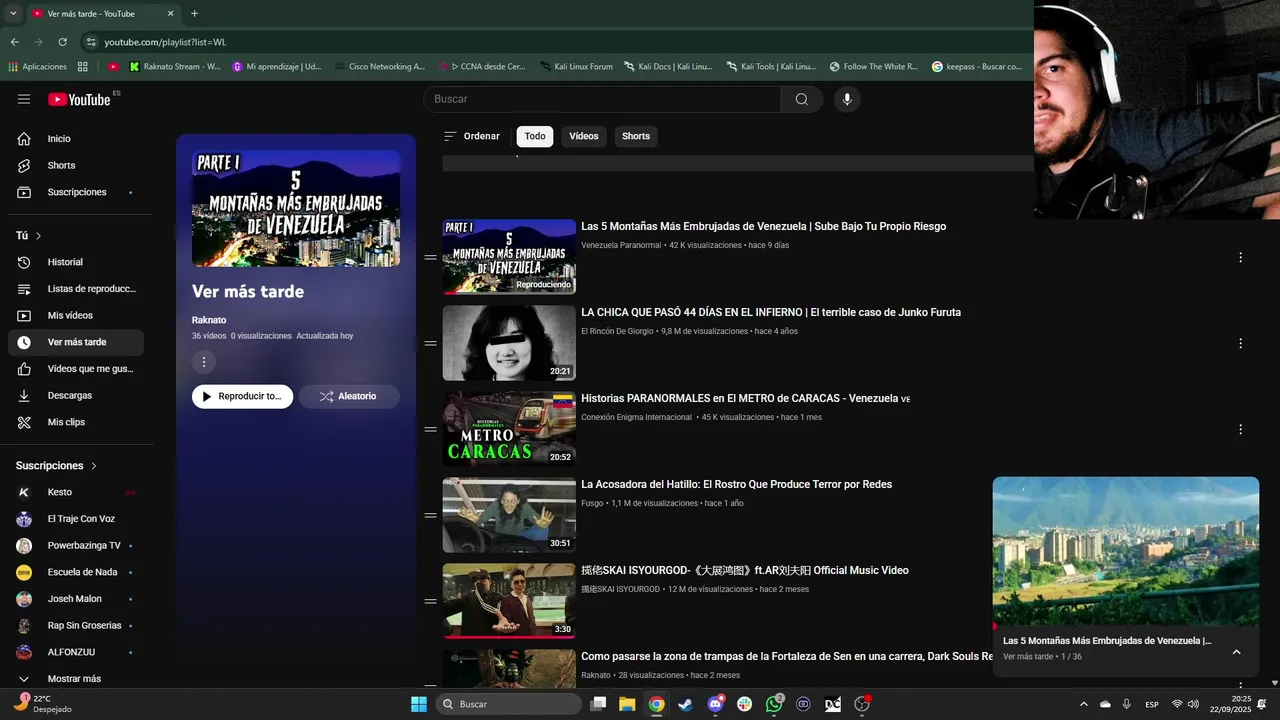Open WhatsApp from the taskbar
Screen dimensions: 1280x720
774,704
